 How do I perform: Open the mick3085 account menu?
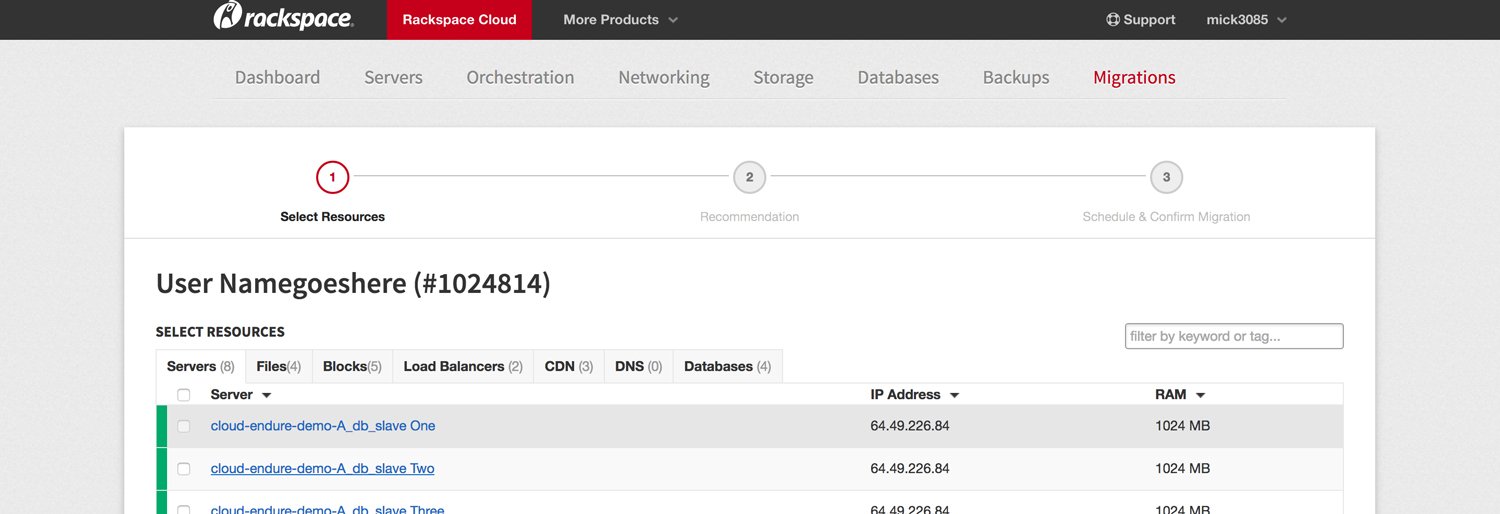click(x=1246, y=20)
